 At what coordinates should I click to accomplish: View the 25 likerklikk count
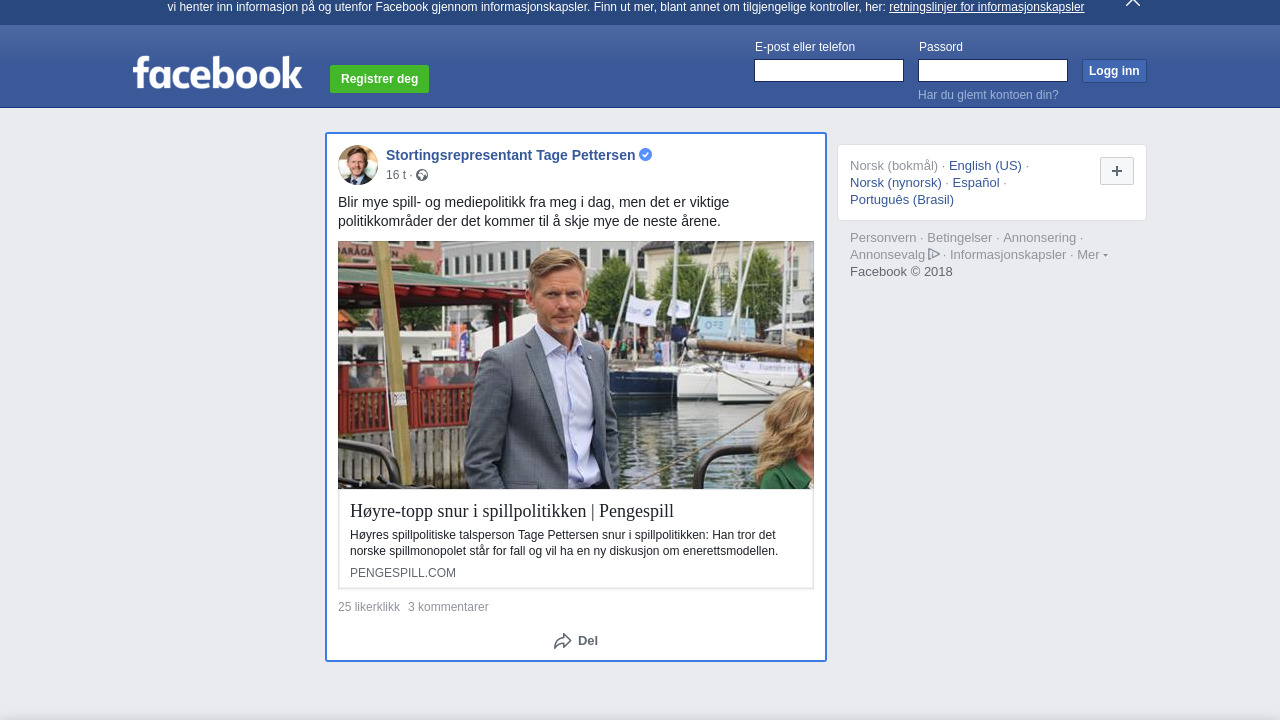[369, 607]
